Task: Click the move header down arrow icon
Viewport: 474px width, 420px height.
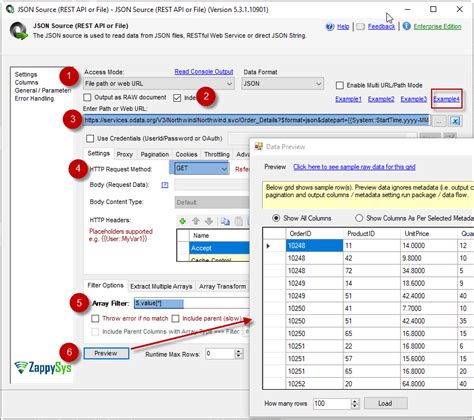Action: pyautogui.click(x=209, y=221)
